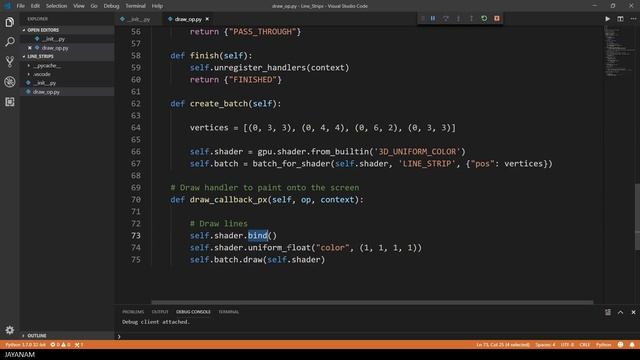640x360 pixels.
Task: Switch to the TERMINAL panel tab
Action: pos(228,312)
